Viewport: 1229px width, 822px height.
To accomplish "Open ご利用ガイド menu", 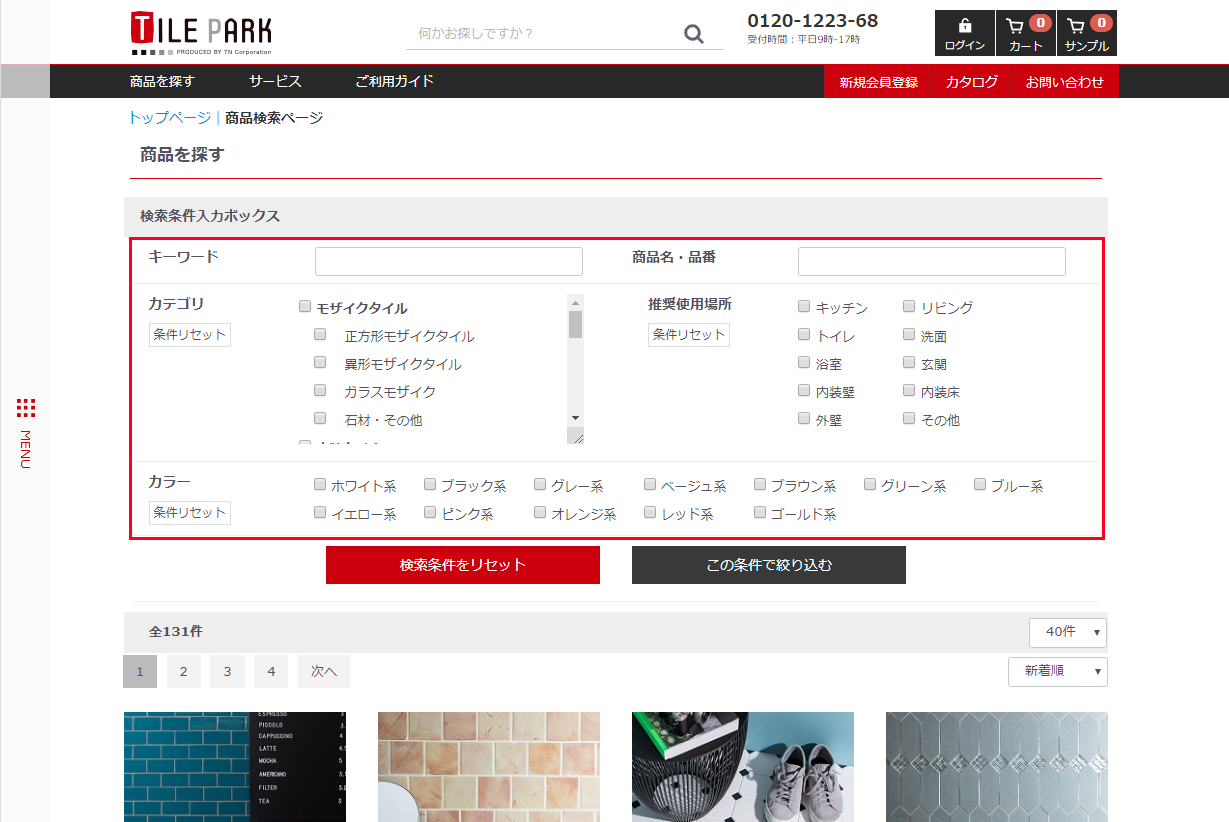I will tap(394, 81).
